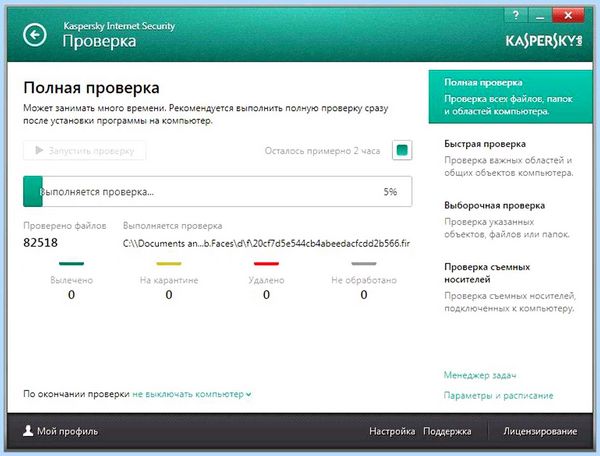The height and width of the screenshot is (456, 600).
Task: Click the gray Не обработано indicator bar
Action: click(x=364, y=263)
